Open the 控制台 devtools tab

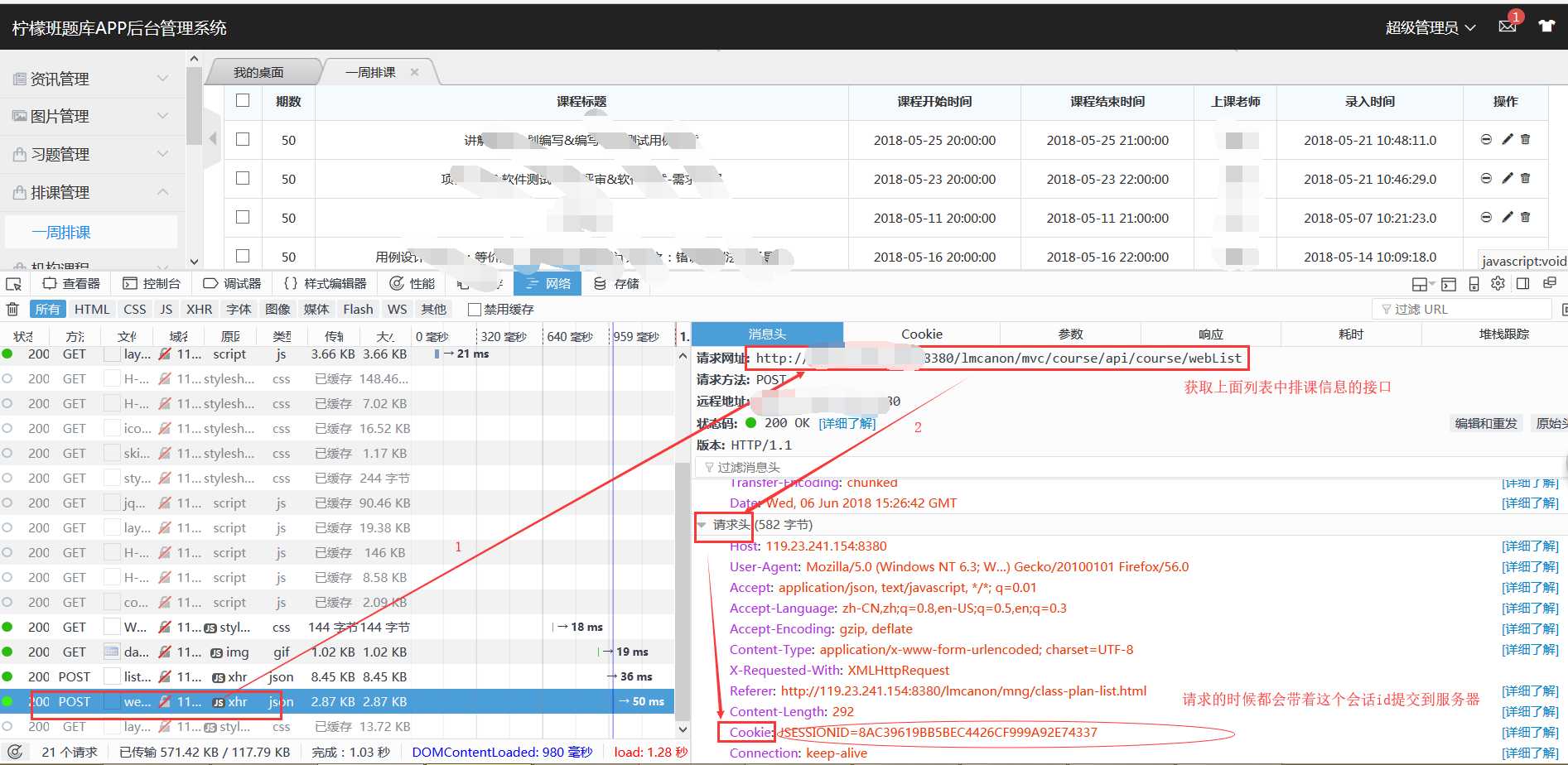click(152, 283)
